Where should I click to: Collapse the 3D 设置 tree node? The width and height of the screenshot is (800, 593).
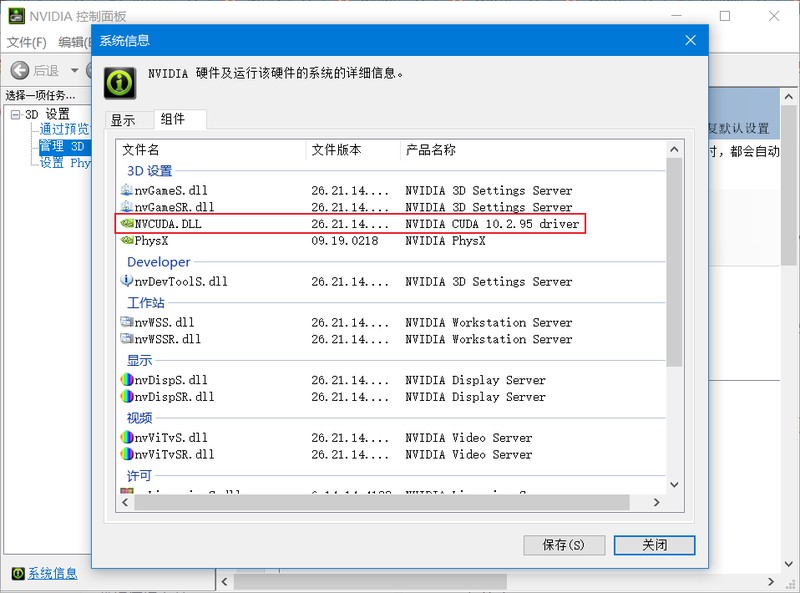click(x=15, y=114)
